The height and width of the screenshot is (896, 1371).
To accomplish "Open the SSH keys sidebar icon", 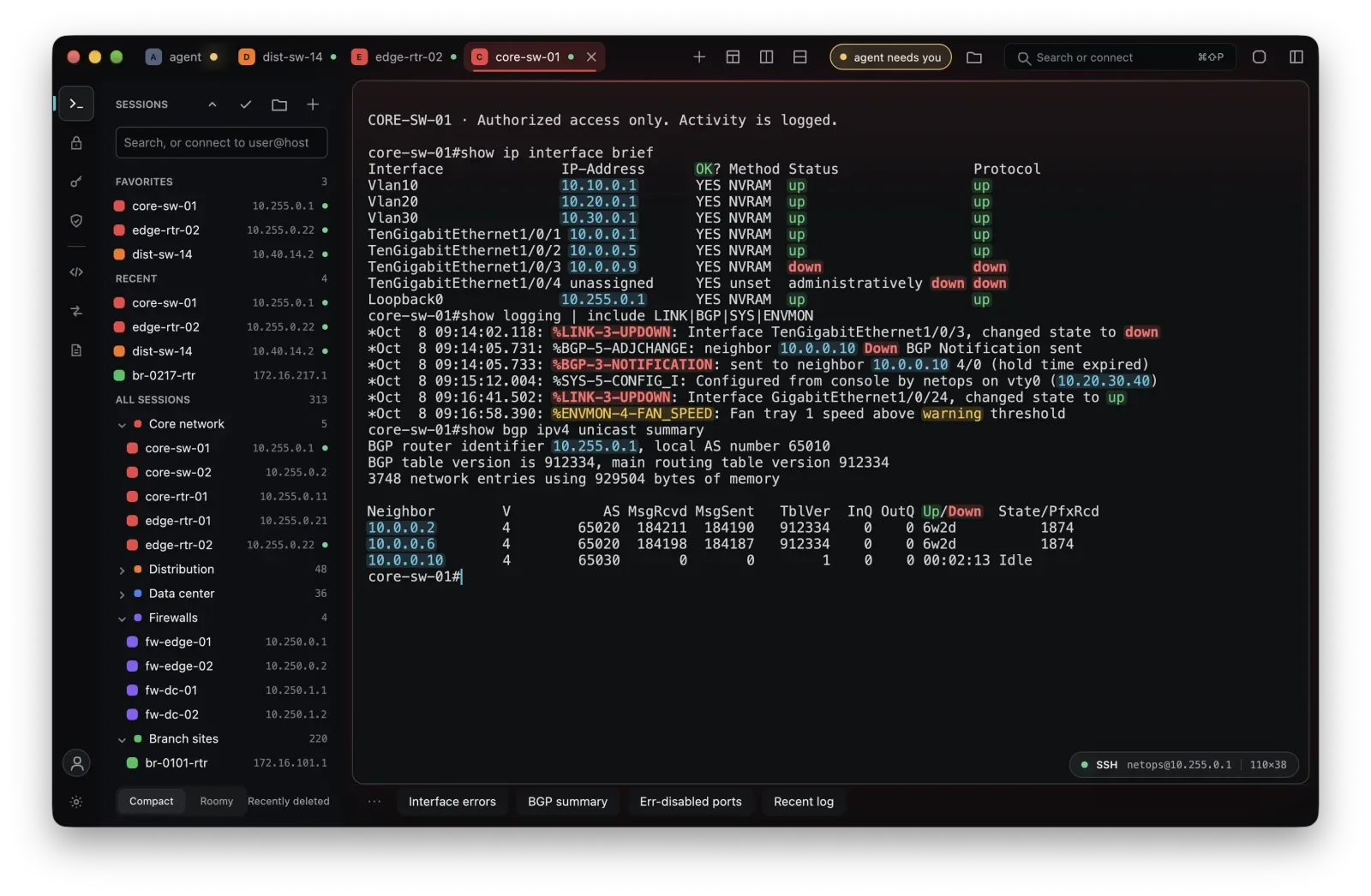I will pos(76,182).
